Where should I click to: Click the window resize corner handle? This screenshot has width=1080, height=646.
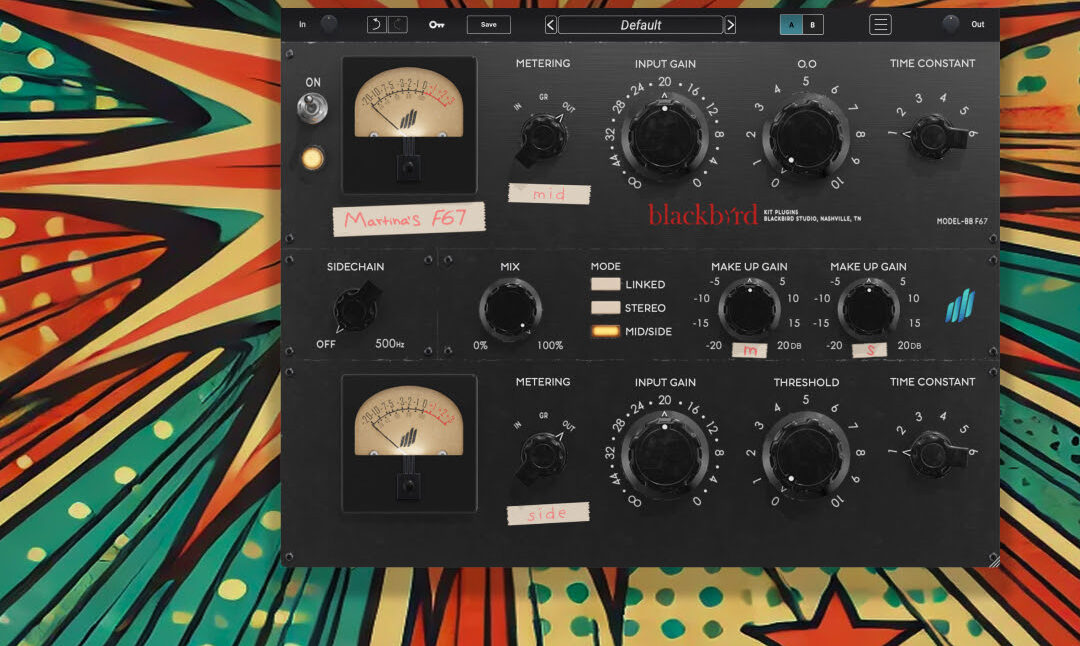[x=993, y=561]
